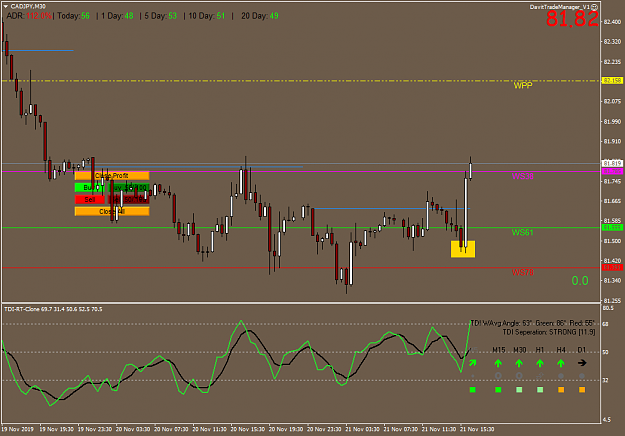Click the ADR 112.0% readout

click(29, 16)
